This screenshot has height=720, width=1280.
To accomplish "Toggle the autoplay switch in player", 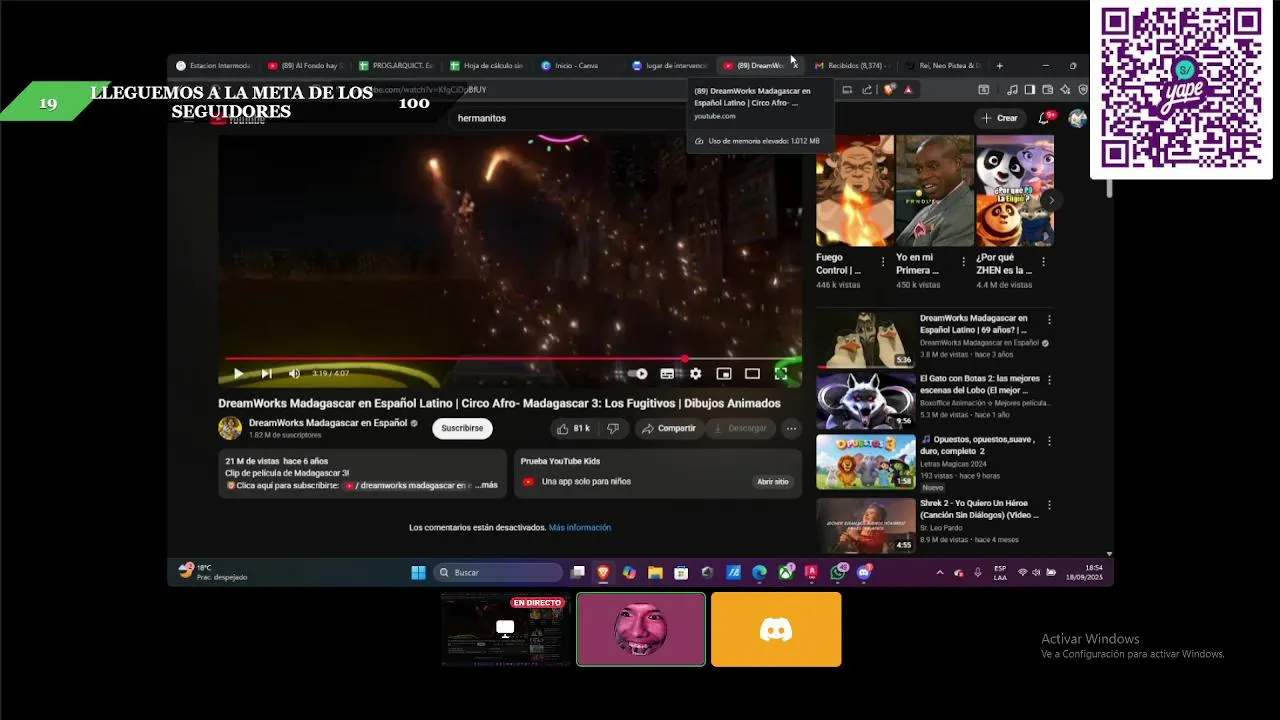I will (640, 374).
